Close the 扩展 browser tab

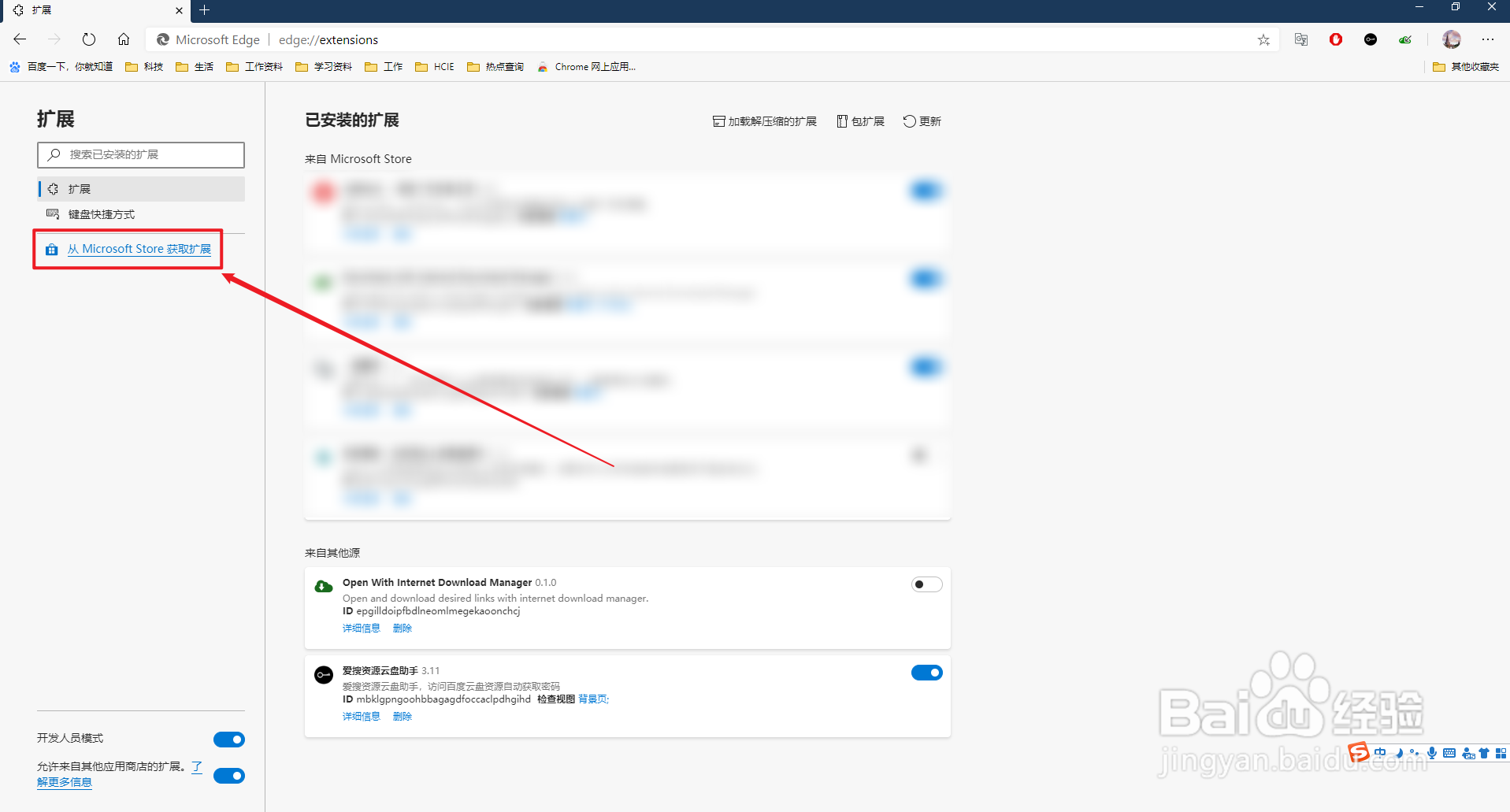(x=179, y=10)
